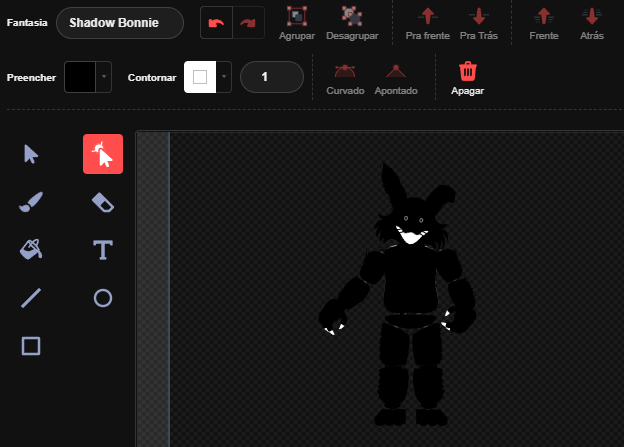This screenshot has width=624, height=447.
Task: Click the Shadow Bonnie costume name field
Action: 120,23
